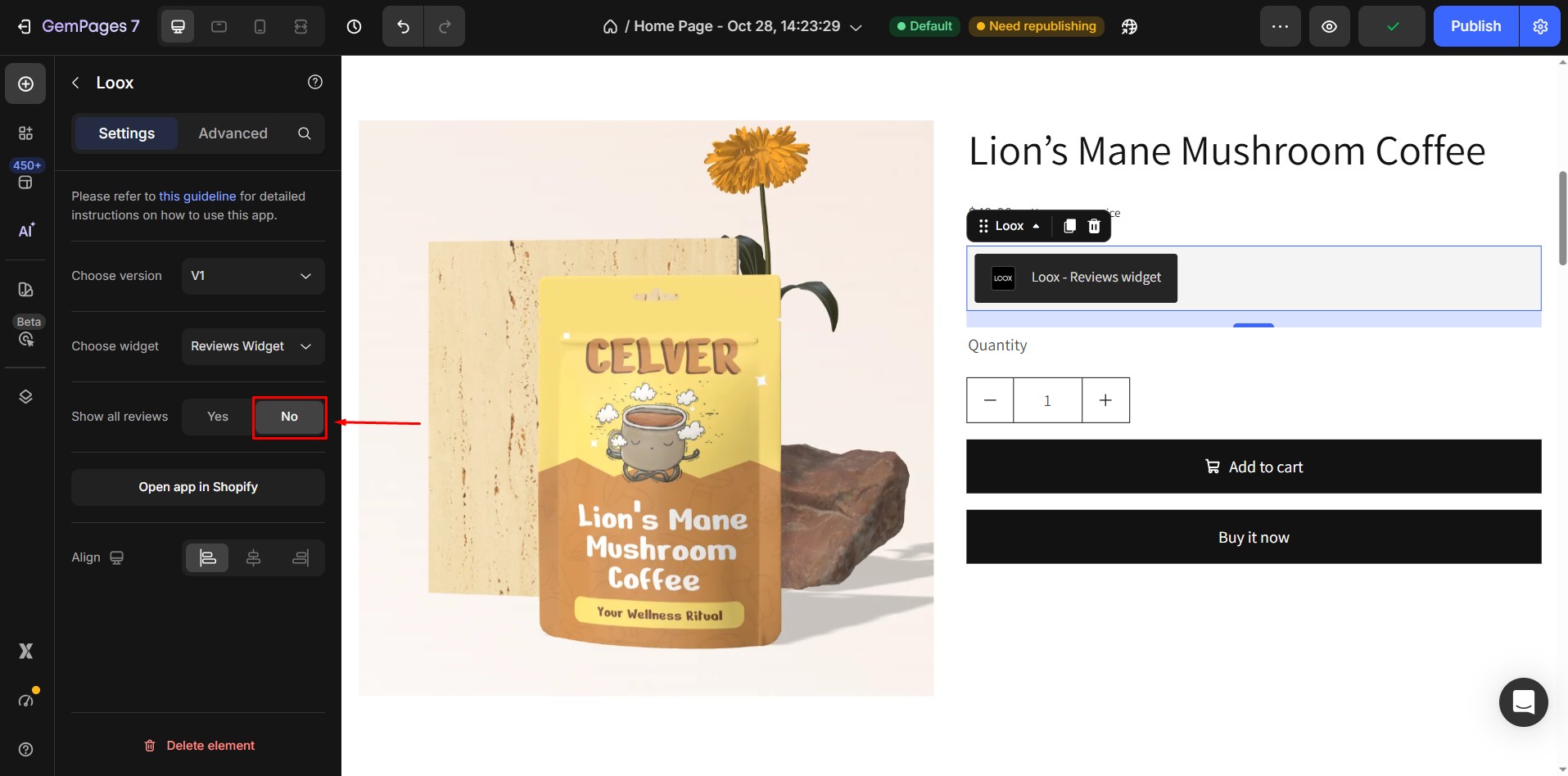This screenshot has width=1568, height=776.
Task: Open the layers panel icon
Action: coord(26,396)
